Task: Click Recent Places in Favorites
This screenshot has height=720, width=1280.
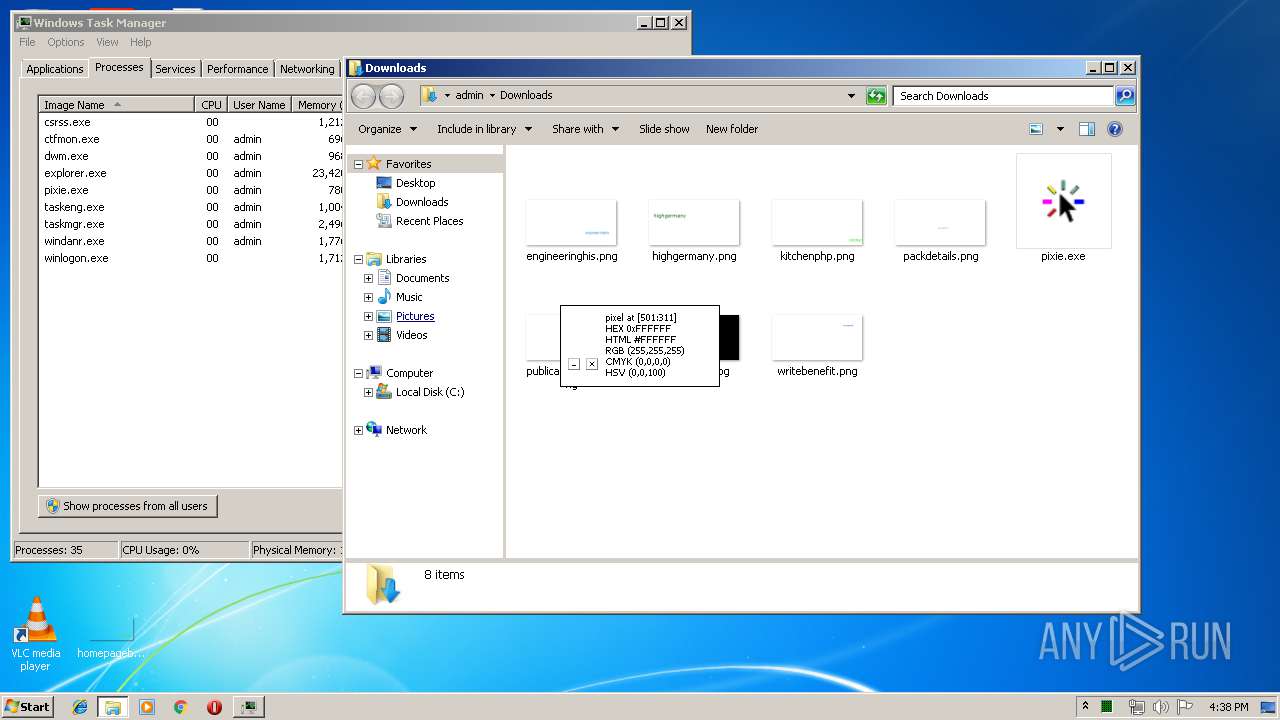Action: tap(429, 221)
